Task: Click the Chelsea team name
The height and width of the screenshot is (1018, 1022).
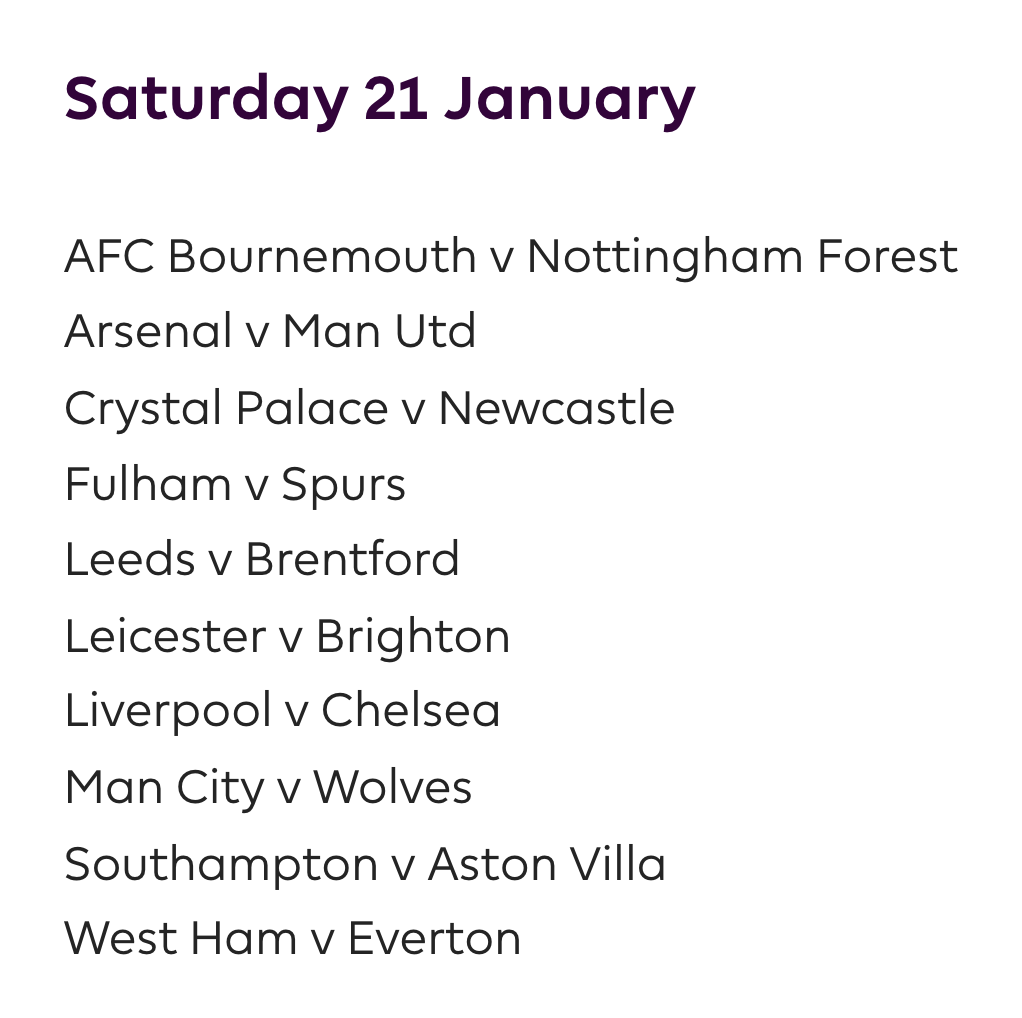Action: pos(410,711)
